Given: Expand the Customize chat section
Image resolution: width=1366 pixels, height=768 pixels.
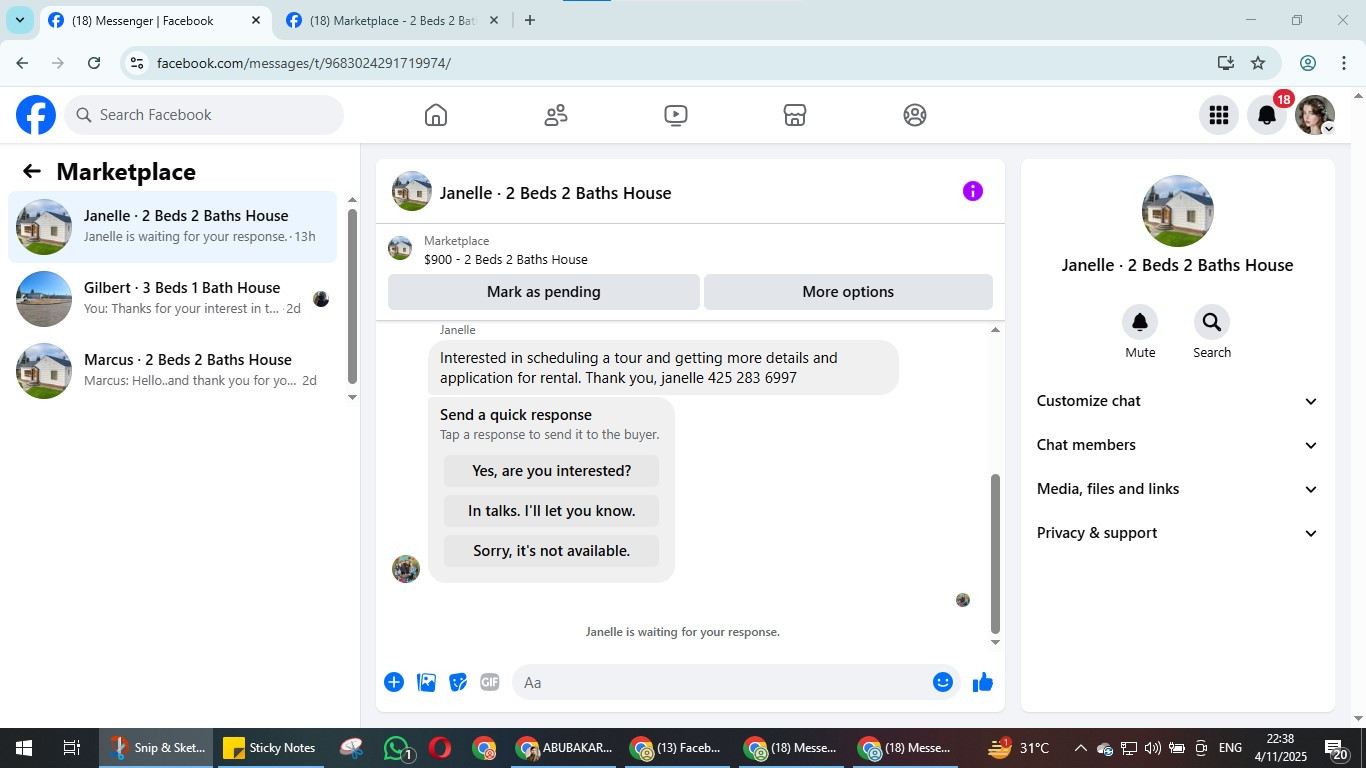Looking at the screenshot, I should [x=1177, y=401].
